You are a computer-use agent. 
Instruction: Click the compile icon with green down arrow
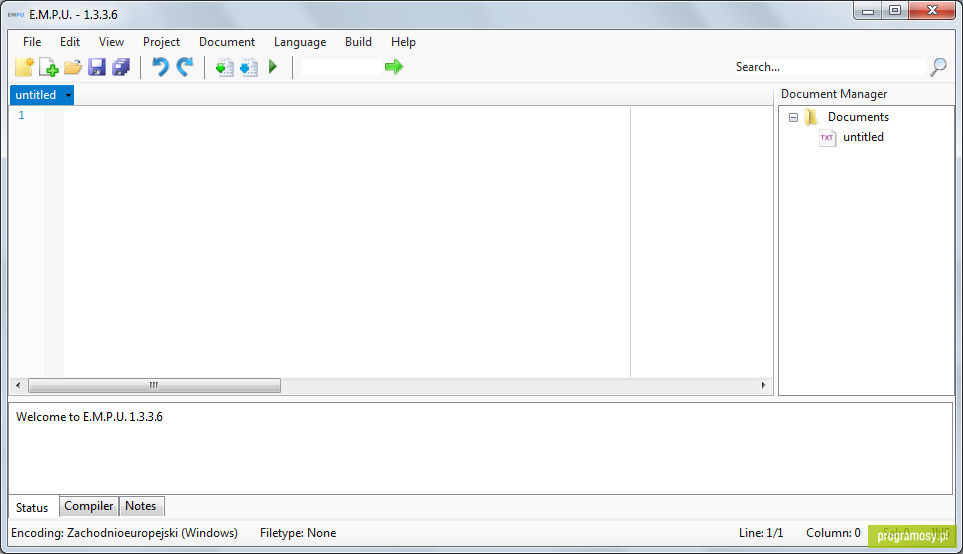pos(224,67)
